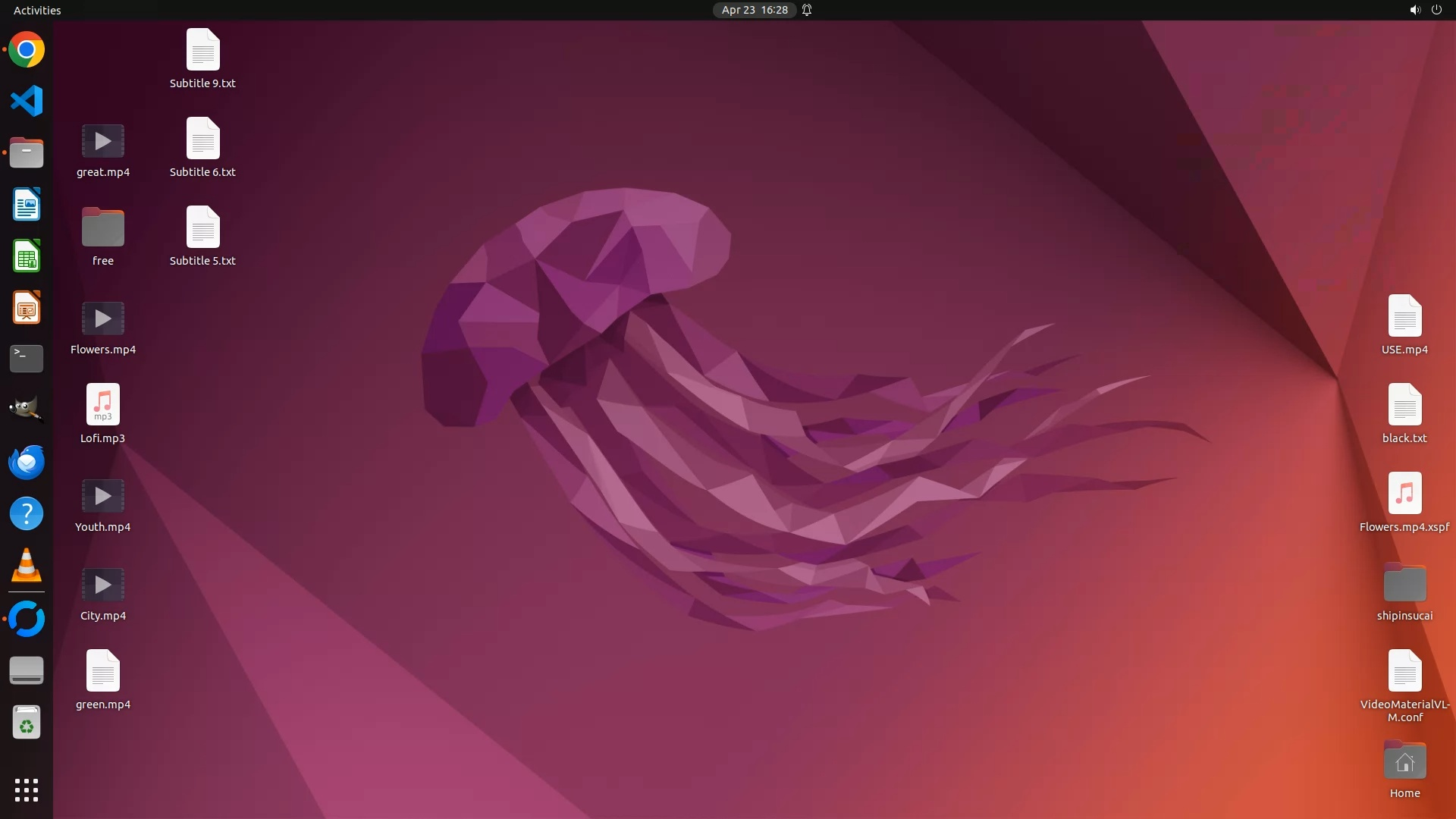
Task: Select Flowers.mp4.xspf playlist file
Action: tap(1404, 494)
